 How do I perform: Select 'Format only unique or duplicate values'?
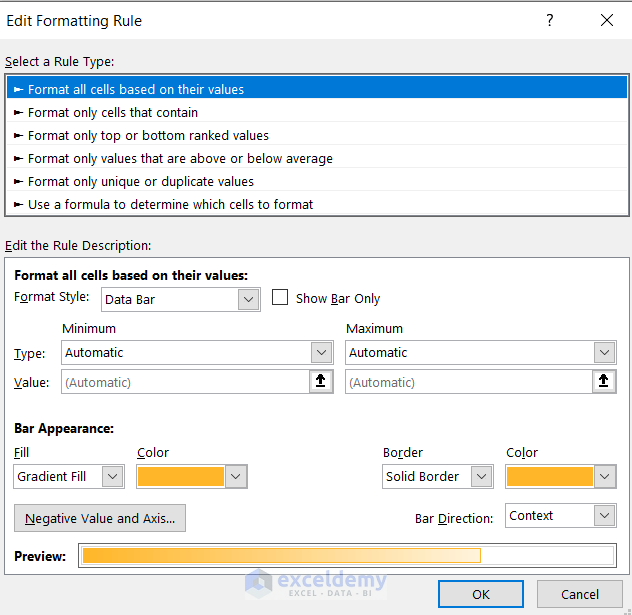tap(140, 182)
